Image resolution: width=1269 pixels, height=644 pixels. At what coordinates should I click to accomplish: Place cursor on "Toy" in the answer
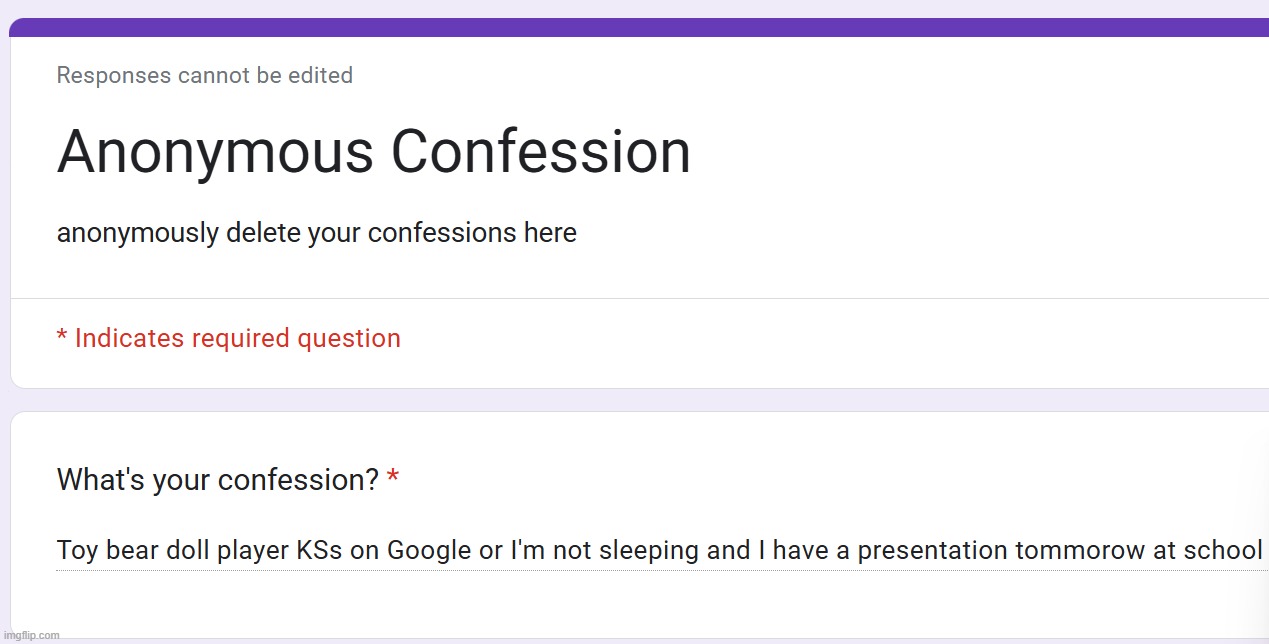tap(78, 550)
